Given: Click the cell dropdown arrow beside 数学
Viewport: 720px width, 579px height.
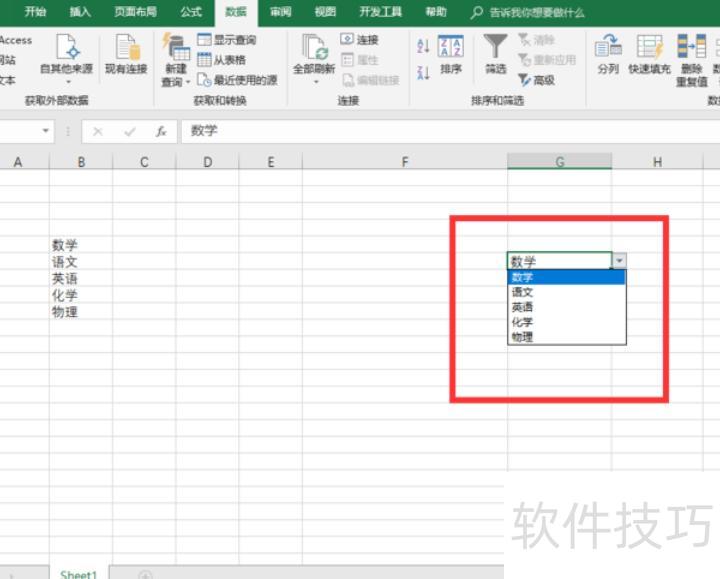Looking at the screenshot, I should pos(619,261).
